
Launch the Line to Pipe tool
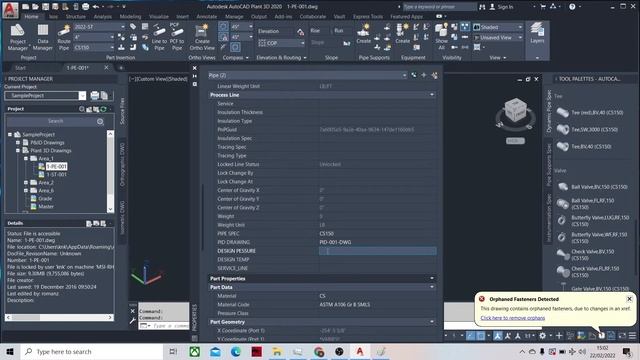[x=159, y=37]
